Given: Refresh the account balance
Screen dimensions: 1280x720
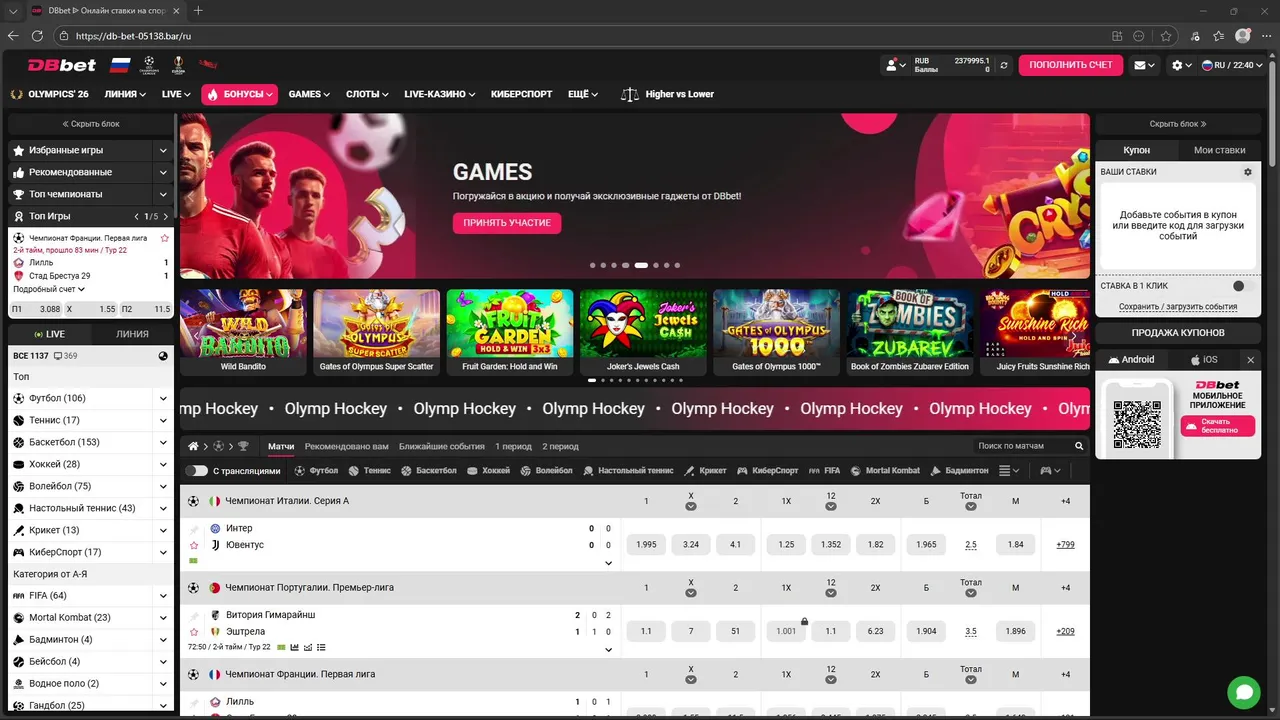Looking at the screenshot, I should 1003,65.
